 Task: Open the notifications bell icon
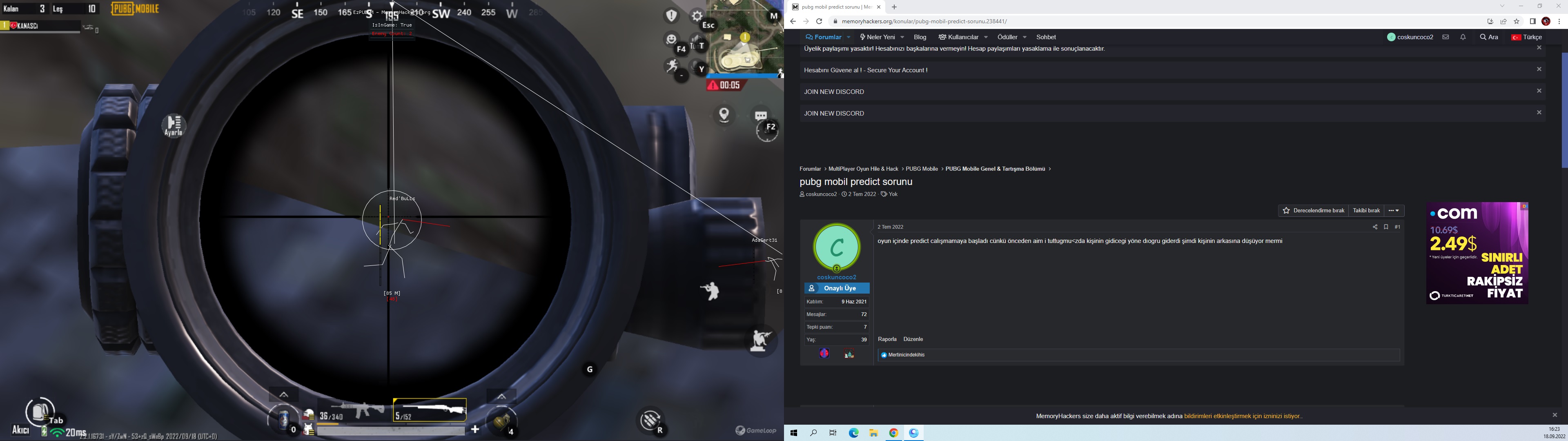click(x=1463, y=37)
